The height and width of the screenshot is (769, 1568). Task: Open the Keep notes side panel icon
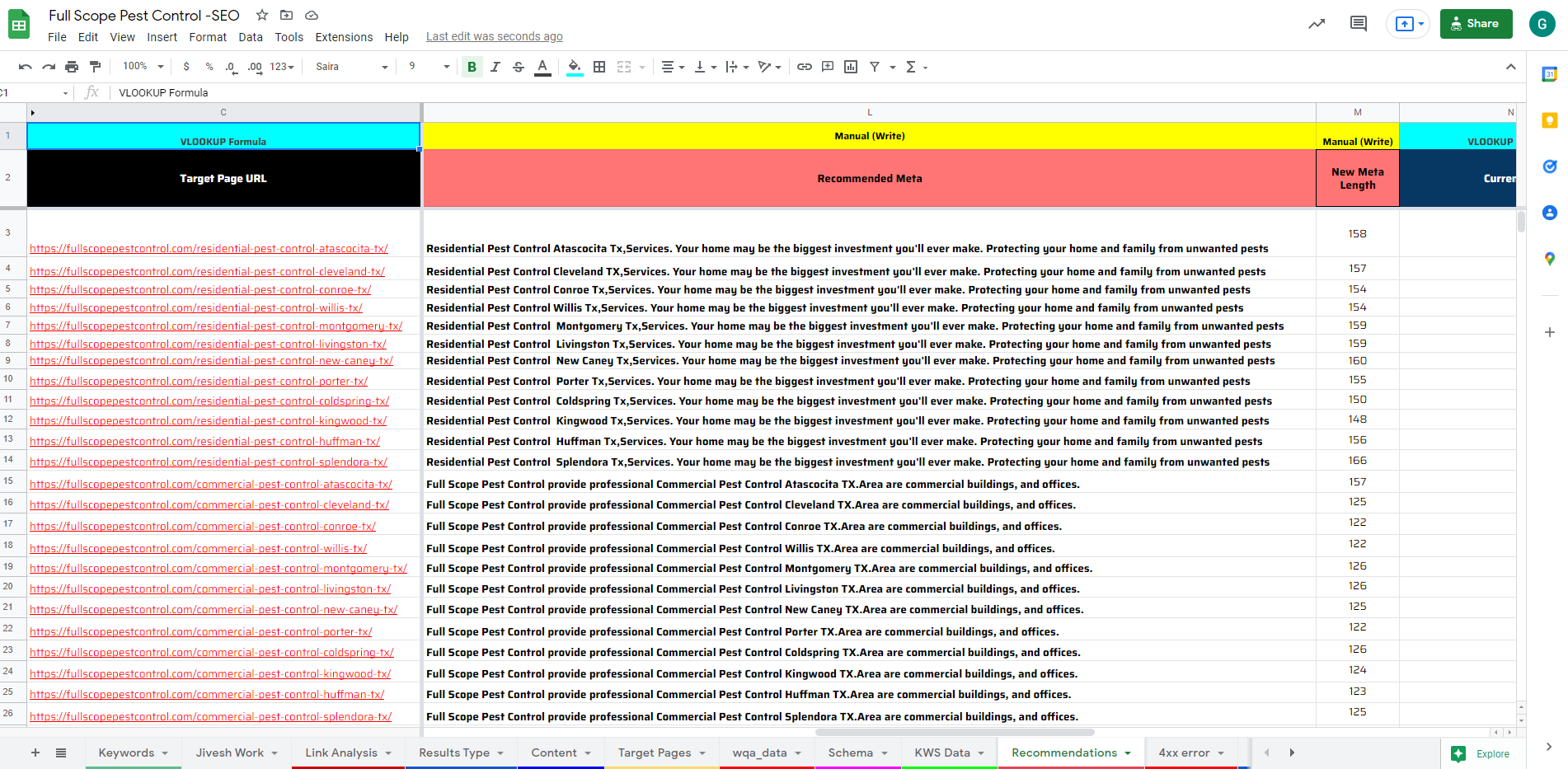tap(1549, 120)
